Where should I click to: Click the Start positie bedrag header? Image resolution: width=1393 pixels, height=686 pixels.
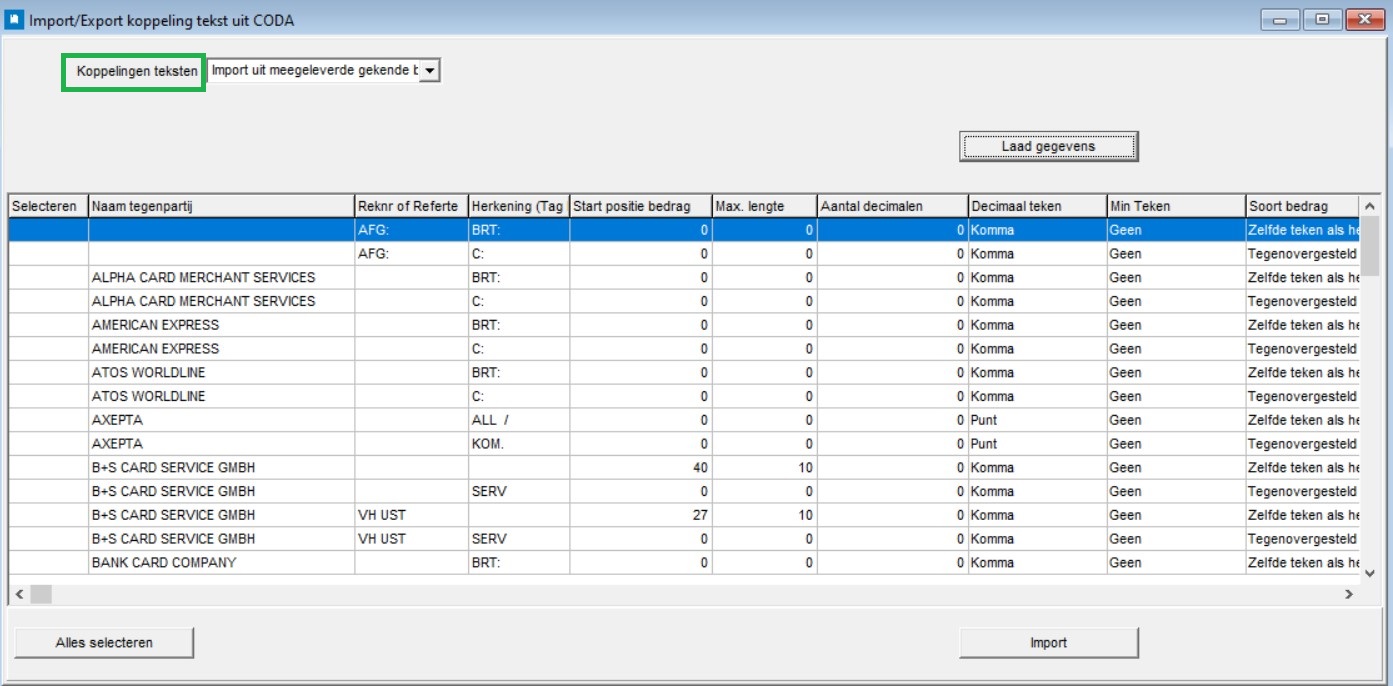pos(640,206)
